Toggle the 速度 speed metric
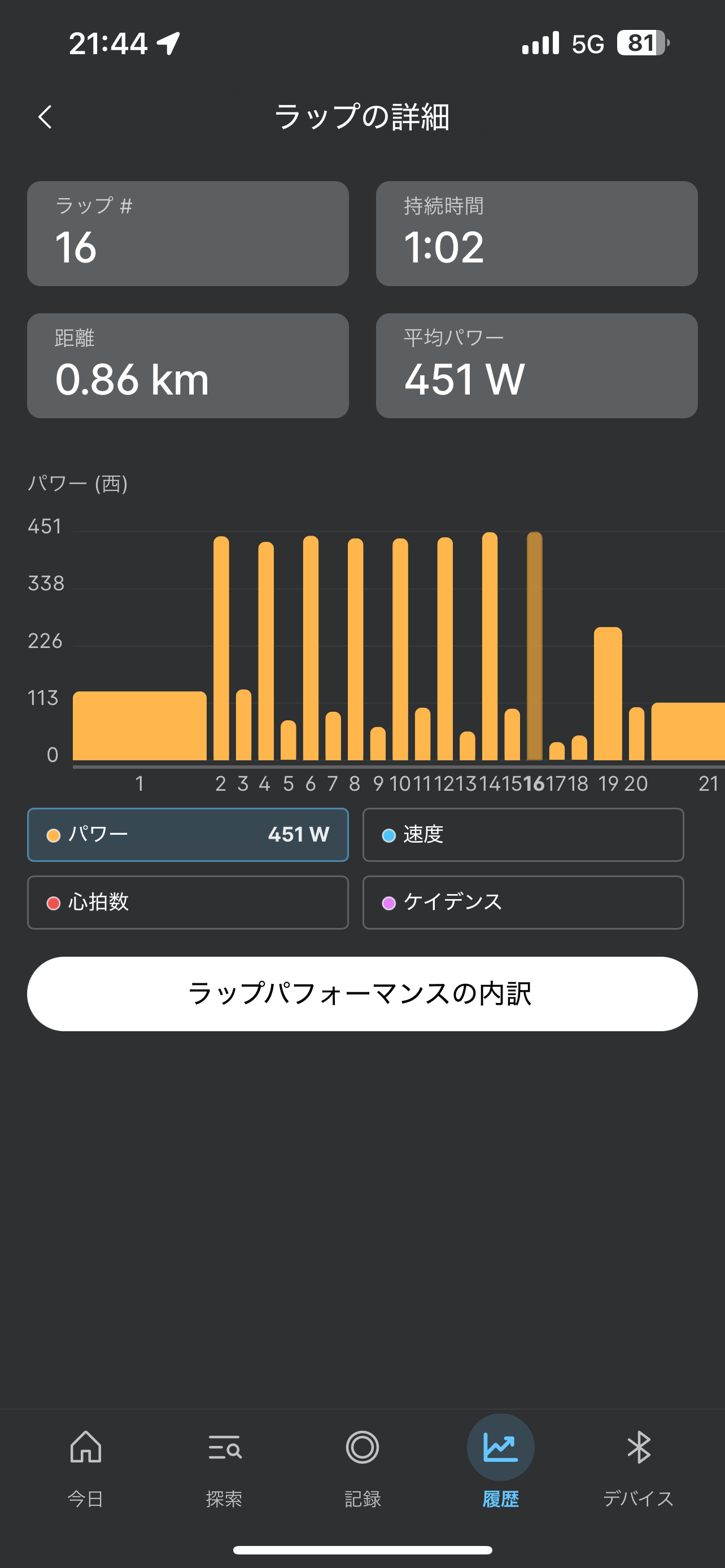This screenshot has width=725, height=1568. (x=523, y=835)
